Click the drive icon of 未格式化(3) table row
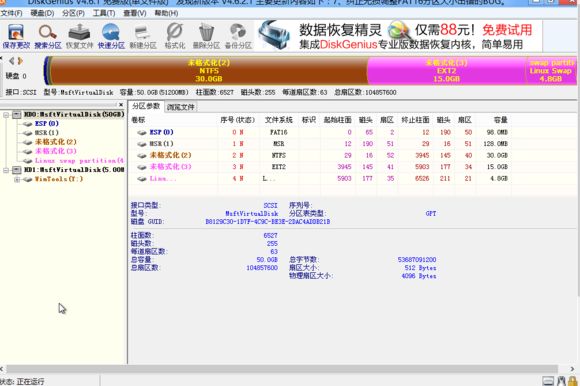This screenshot has height=386, width=580. tap(142, 167)
